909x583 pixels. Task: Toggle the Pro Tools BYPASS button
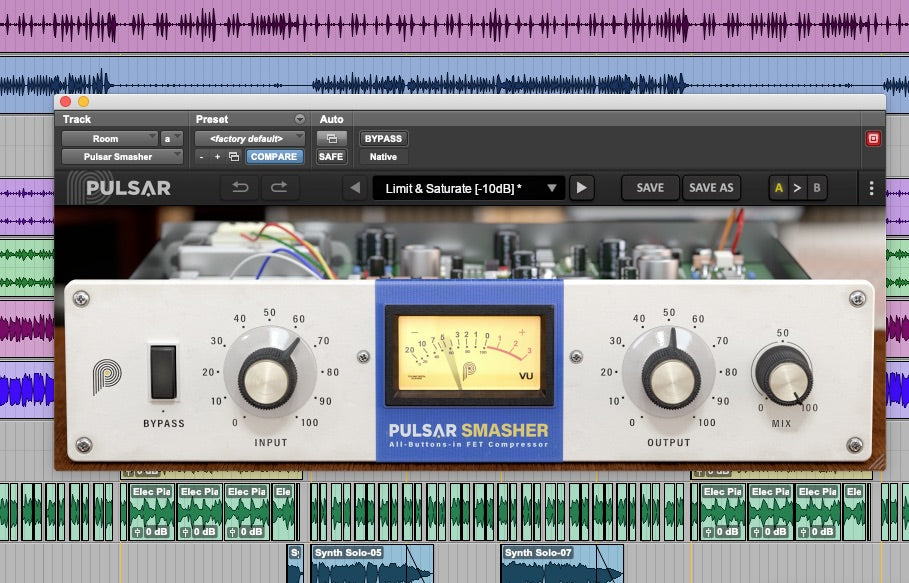(383, 139)
